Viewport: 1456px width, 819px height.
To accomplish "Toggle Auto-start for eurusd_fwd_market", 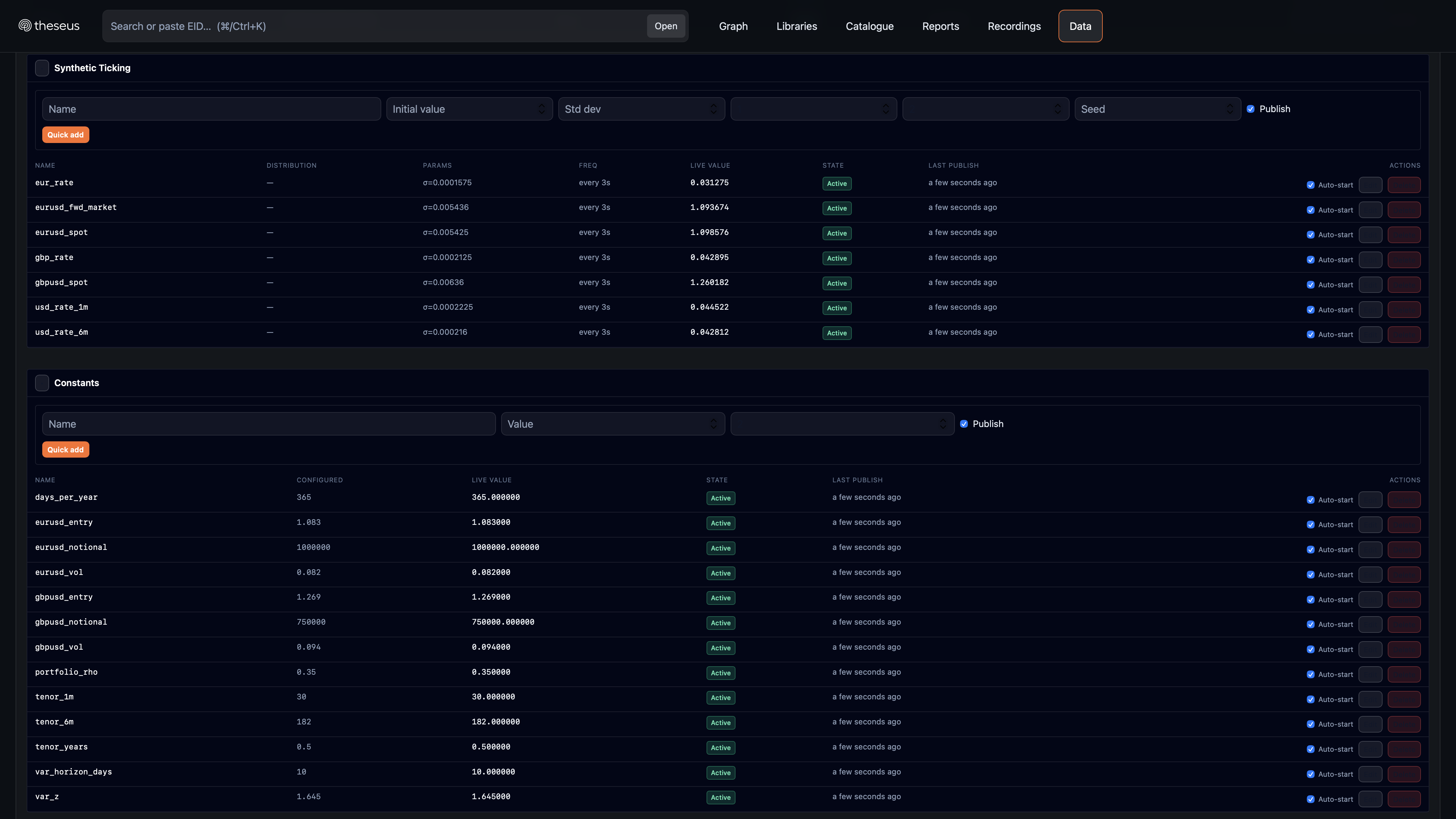I will pos(1310,210).
